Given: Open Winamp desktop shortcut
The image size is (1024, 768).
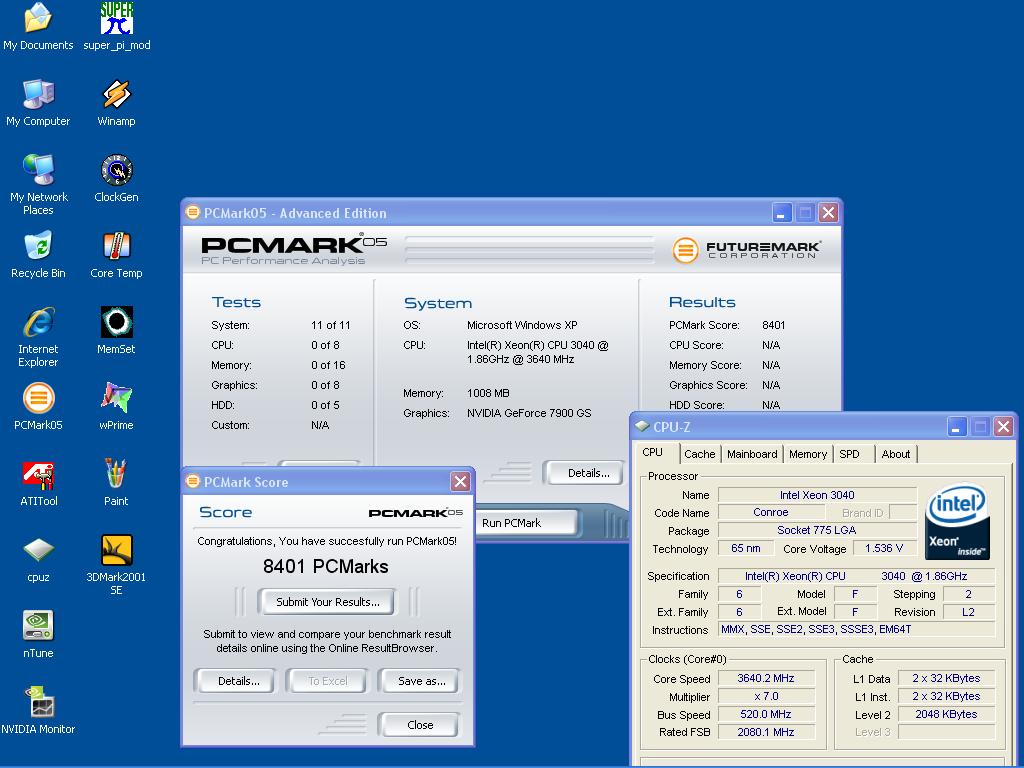Looking at the screenshot, I should coord(116,103).
